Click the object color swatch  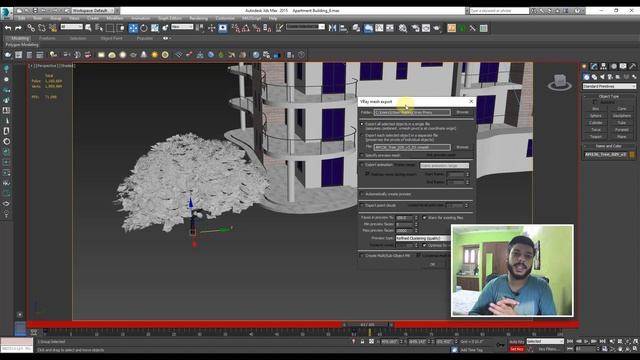pos(632,155)
